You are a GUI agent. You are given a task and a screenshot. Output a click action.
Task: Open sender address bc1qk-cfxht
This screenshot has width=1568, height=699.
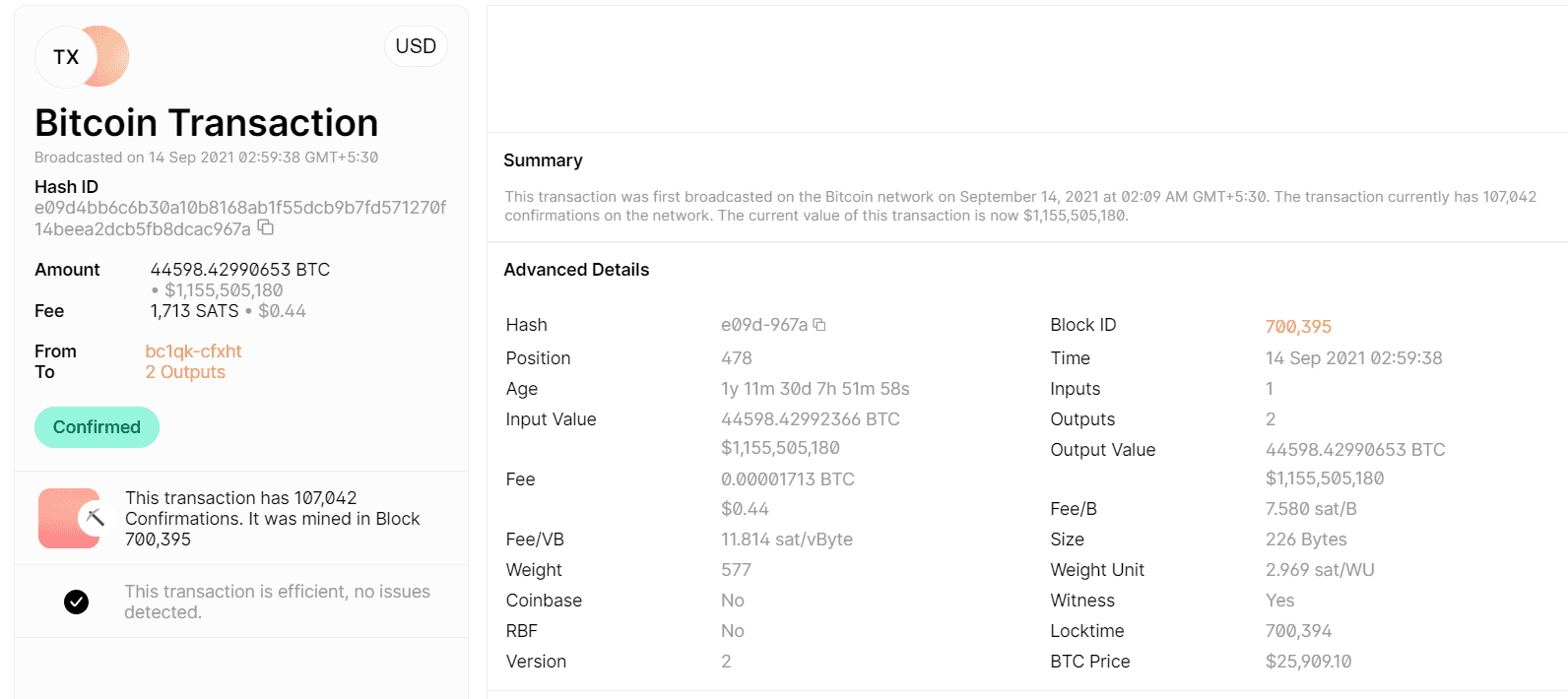193,350
